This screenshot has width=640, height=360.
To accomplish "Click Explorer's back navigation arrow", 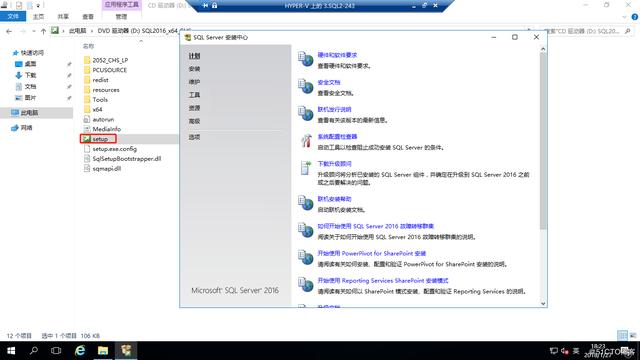I will click(x=9, y=31).
